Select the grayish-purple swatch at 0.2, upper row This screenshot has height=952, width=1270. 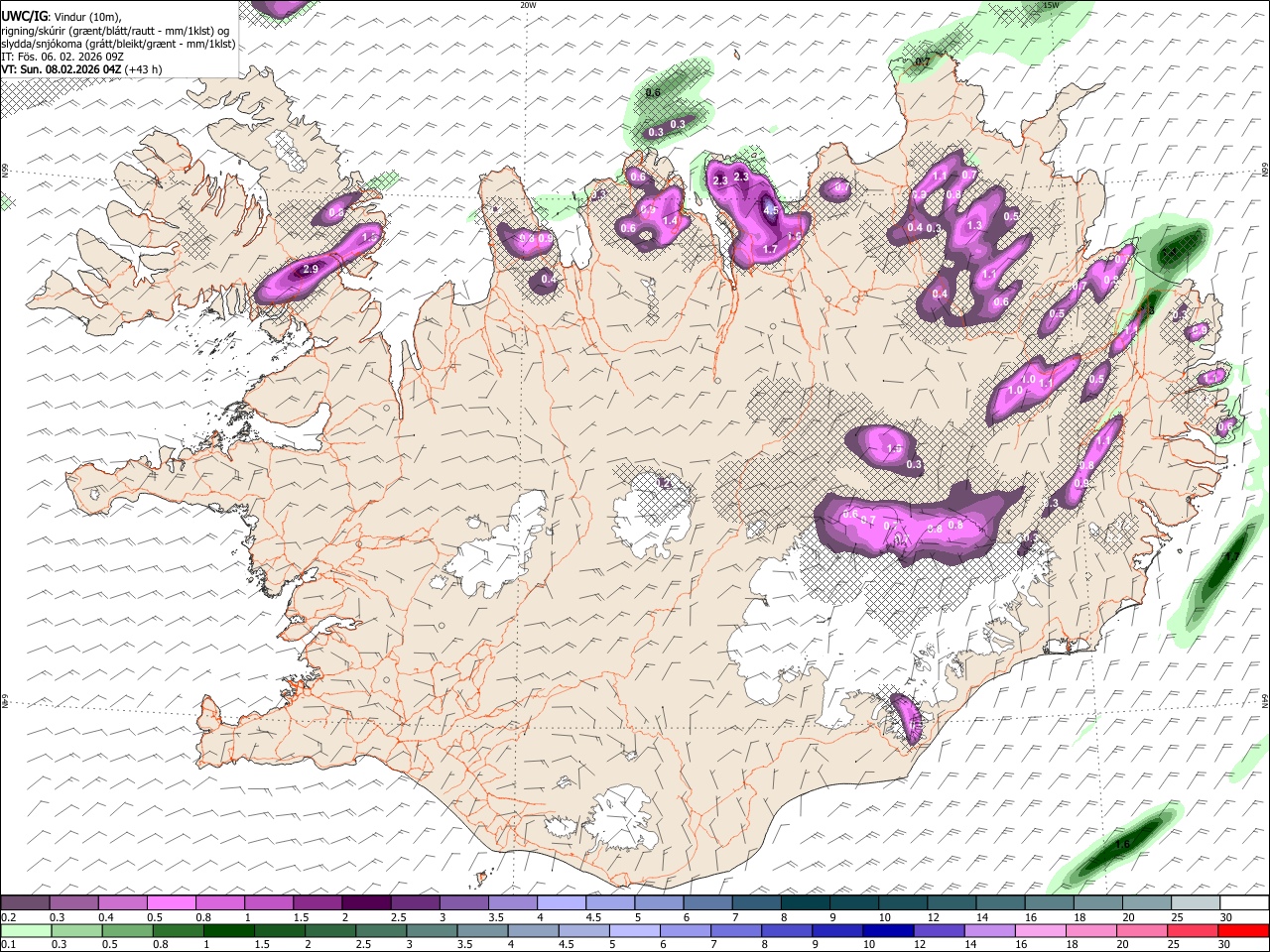point(25,902)
